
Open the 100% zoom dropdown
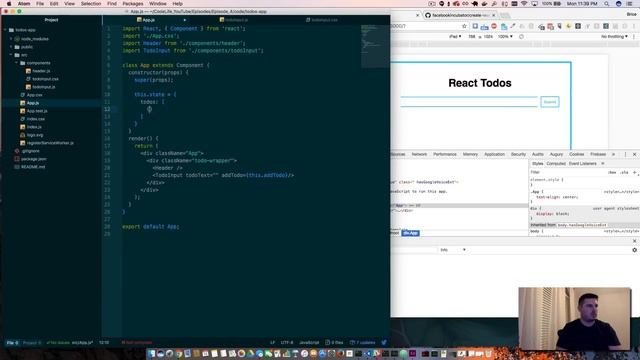(505, 37)
